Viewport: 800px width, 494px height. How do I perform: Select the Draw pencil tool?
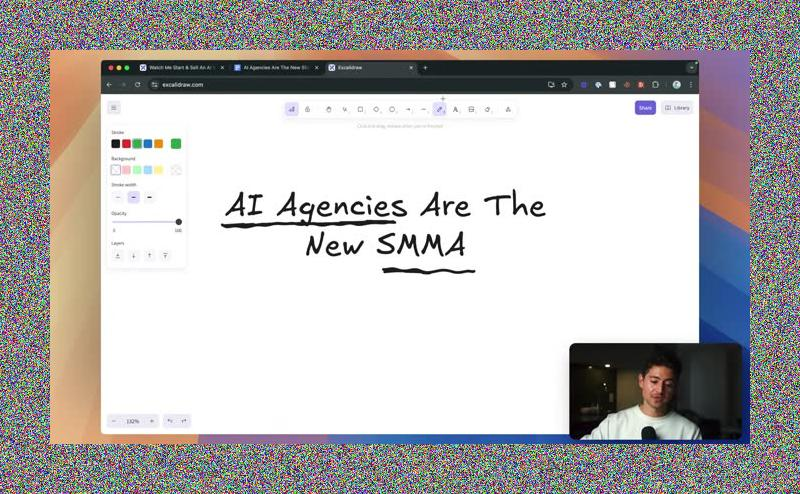tap(439, 109)
